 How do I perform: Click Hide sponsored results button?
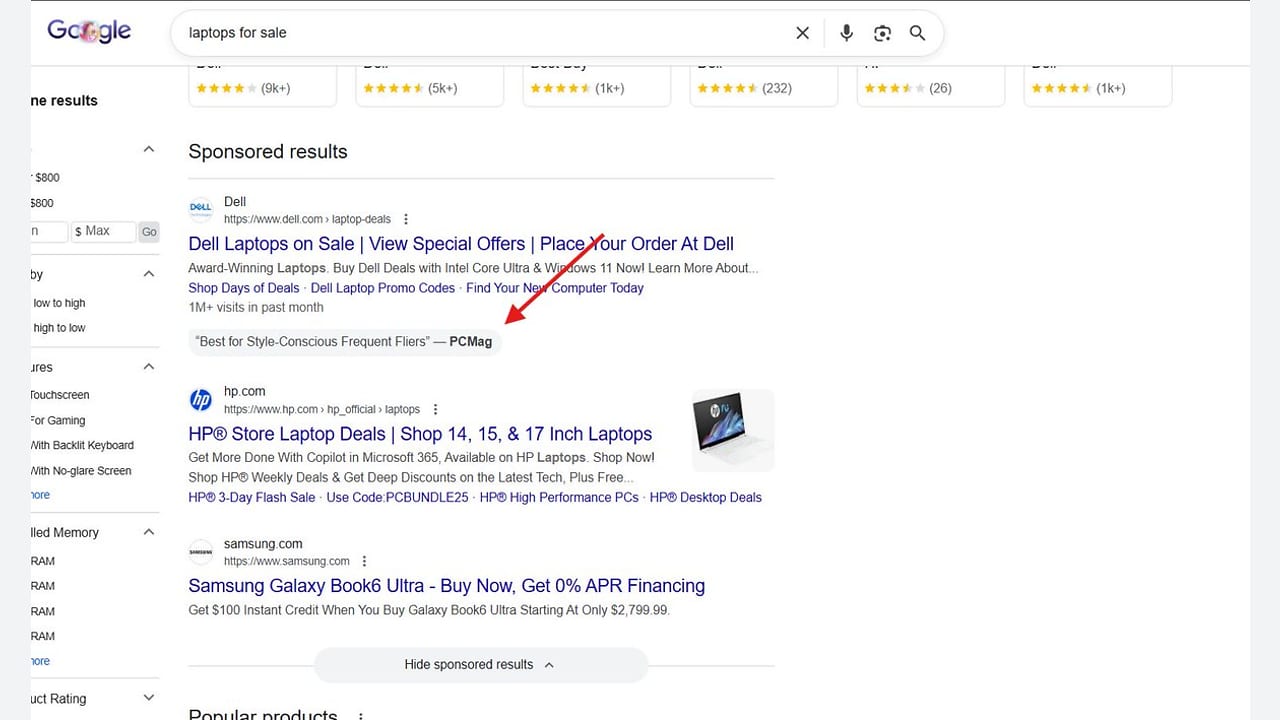[x=480, y=665]
